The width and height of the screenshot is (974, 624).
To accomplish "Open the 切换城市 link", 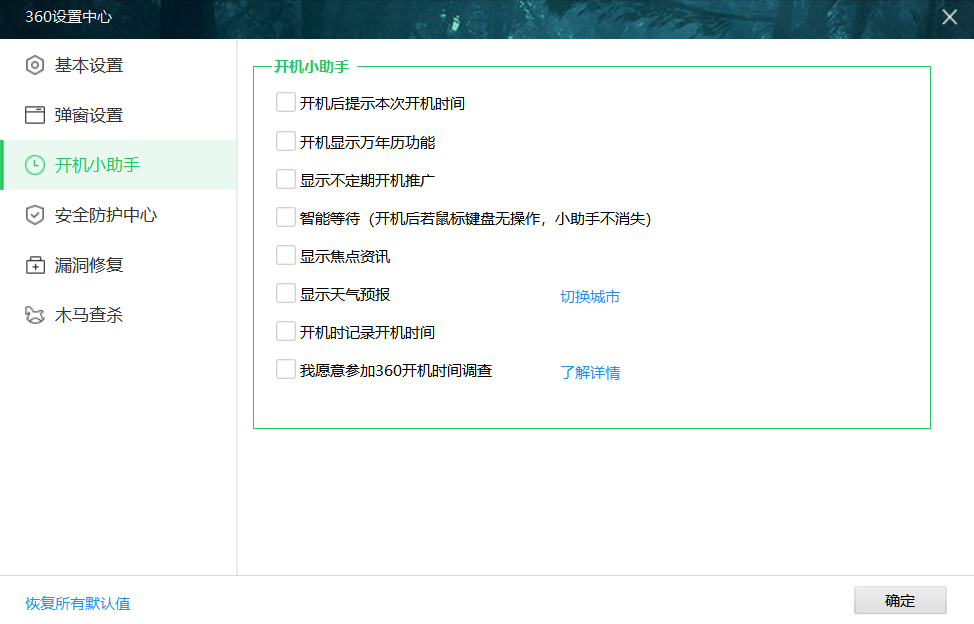I will point(590,297).
